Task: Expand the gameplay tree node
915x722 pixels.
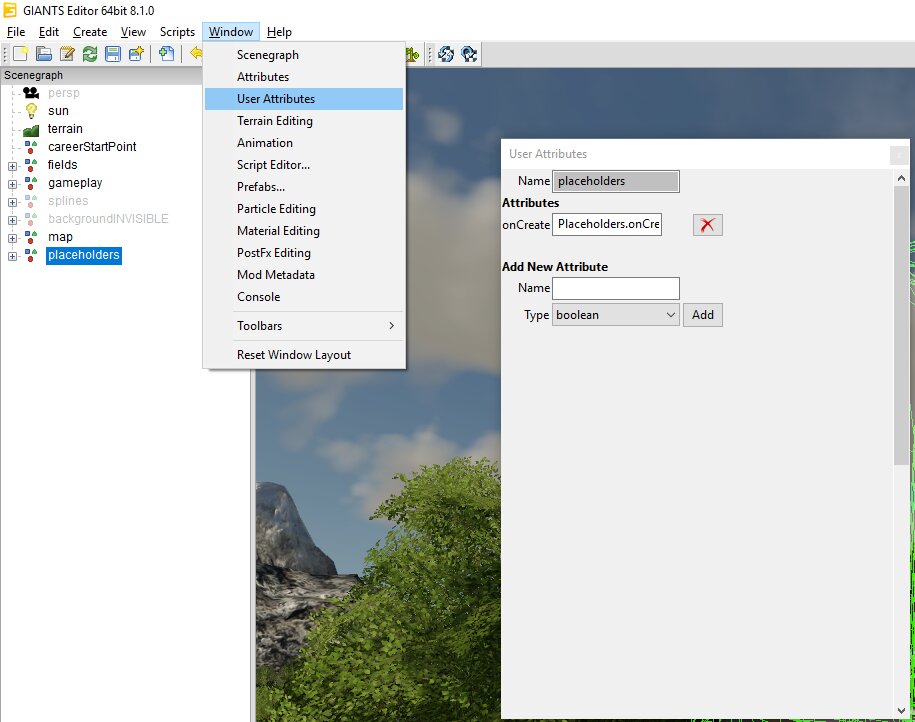Action: [x=13, y=184]
